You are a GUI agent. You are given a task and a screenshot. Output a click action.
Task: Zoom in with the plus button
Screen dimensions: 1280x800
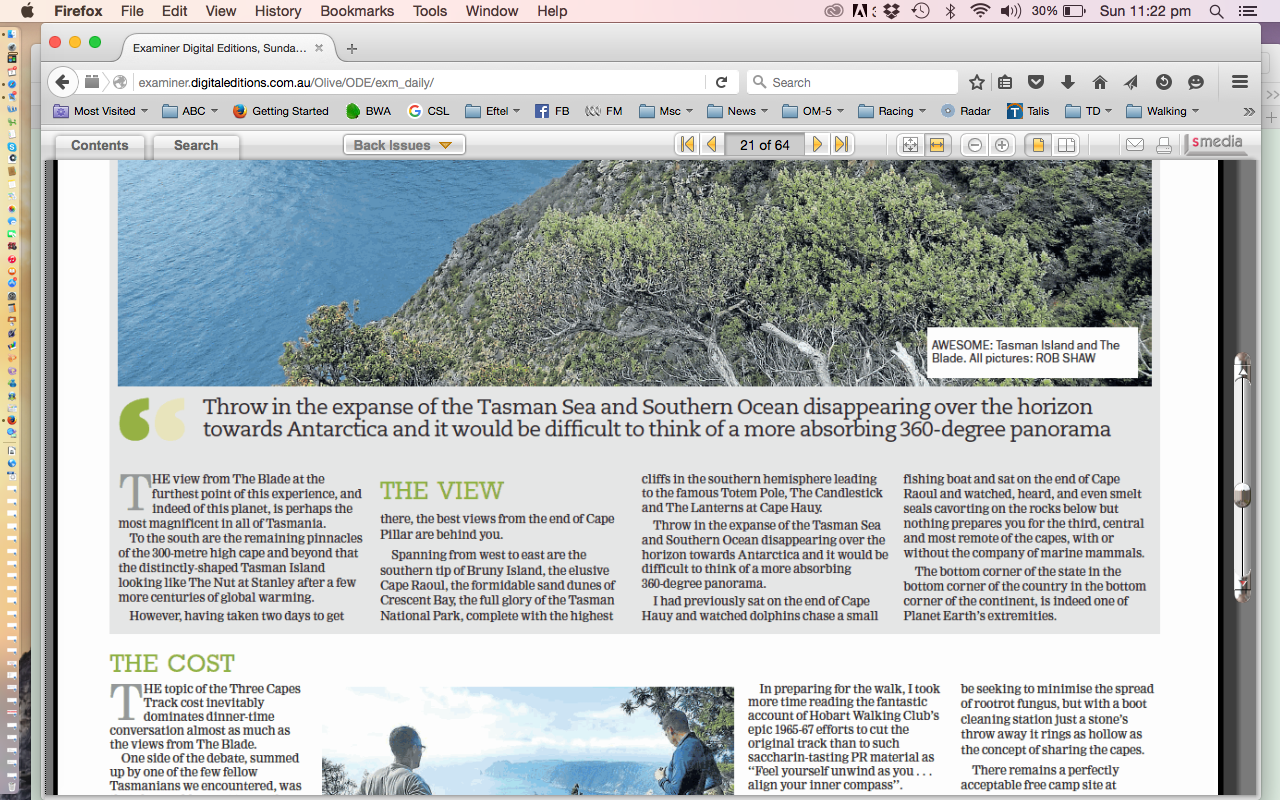coord(1002,145)
